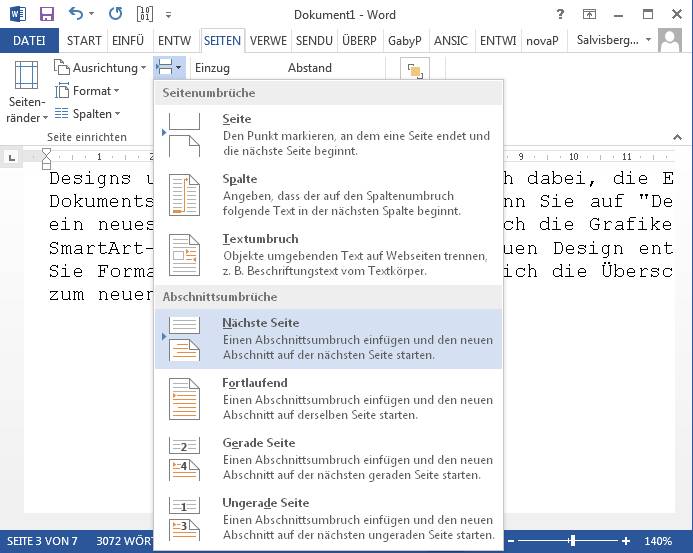Insert a Spalte column break
693x553 pixels.
(328, 195)
